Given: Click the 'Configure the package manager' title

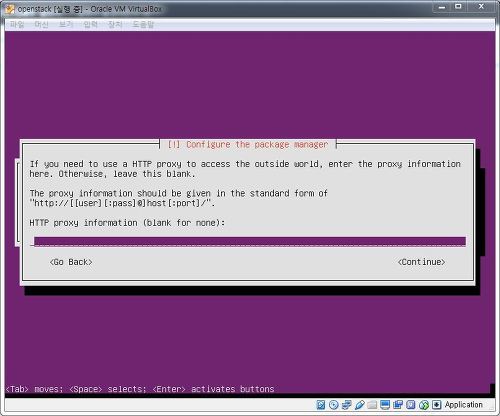Looking at the screenshot, I should coord(257,145).
